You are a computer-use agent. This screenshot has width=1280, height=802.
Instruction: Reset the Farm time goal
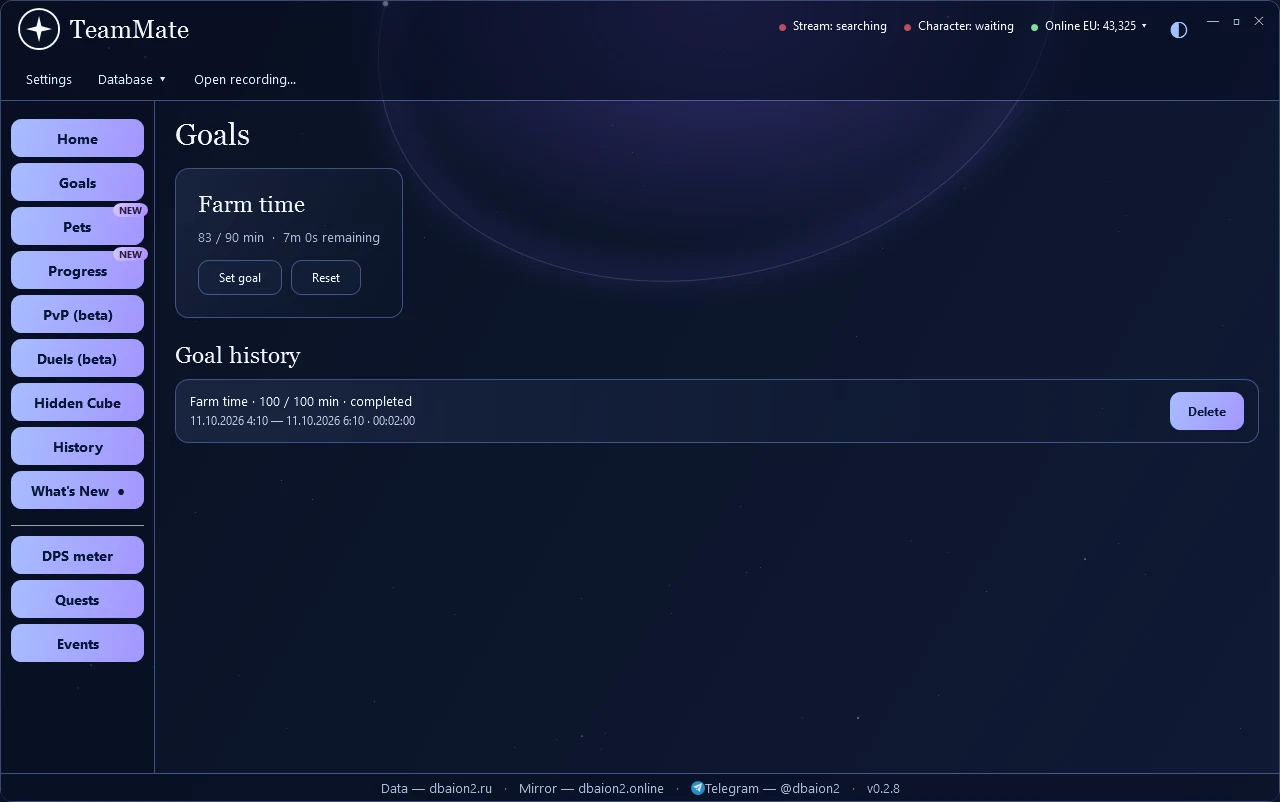pyautogui.click(x=326, y=278)
